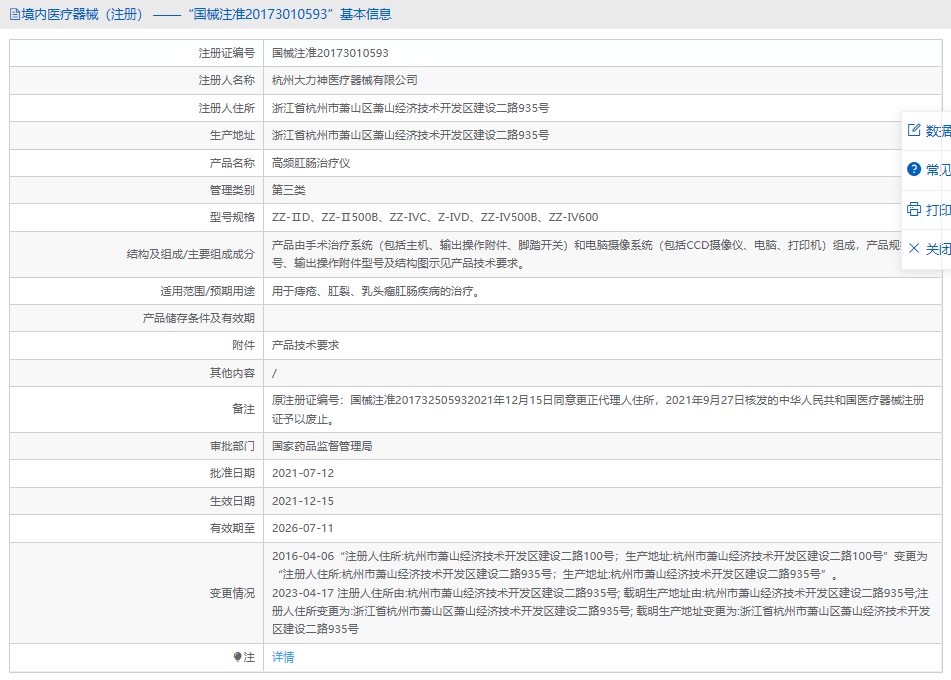Click the 打印 print text
This screenshot has height=680, width=951.
point(938,210)
